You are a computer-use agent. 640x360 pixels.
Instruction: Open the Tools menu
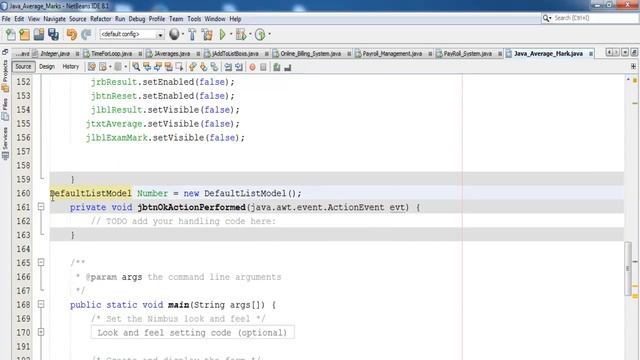point(194,19)
